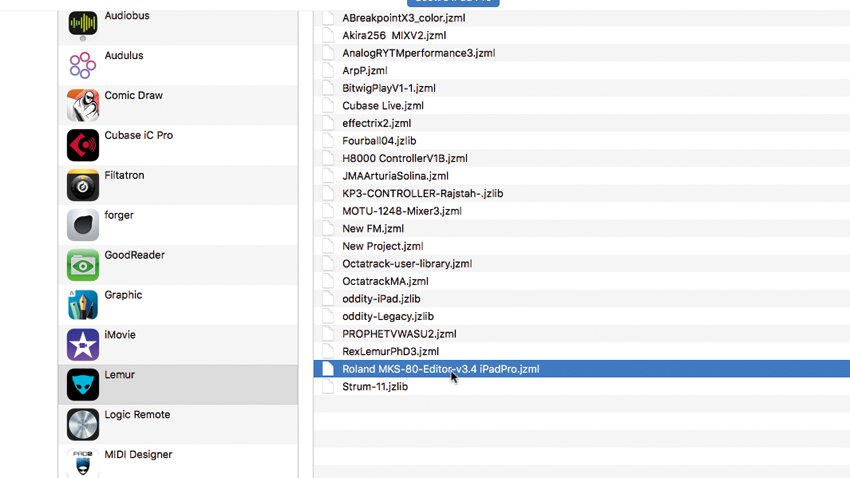This screenshot has width=850, height=478.
Task: Select the Filtatron app icon
Action: click(x=82, y=185)
